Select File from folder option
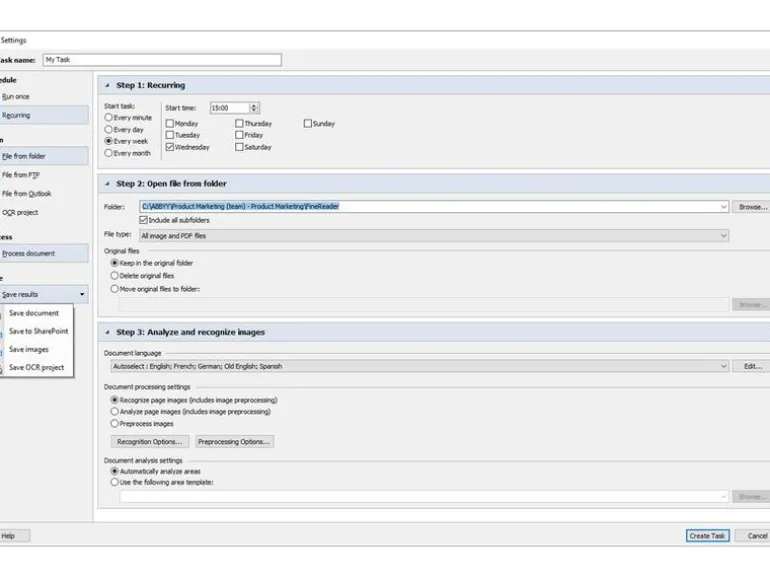The image size is (770, 578). (43, 156)
